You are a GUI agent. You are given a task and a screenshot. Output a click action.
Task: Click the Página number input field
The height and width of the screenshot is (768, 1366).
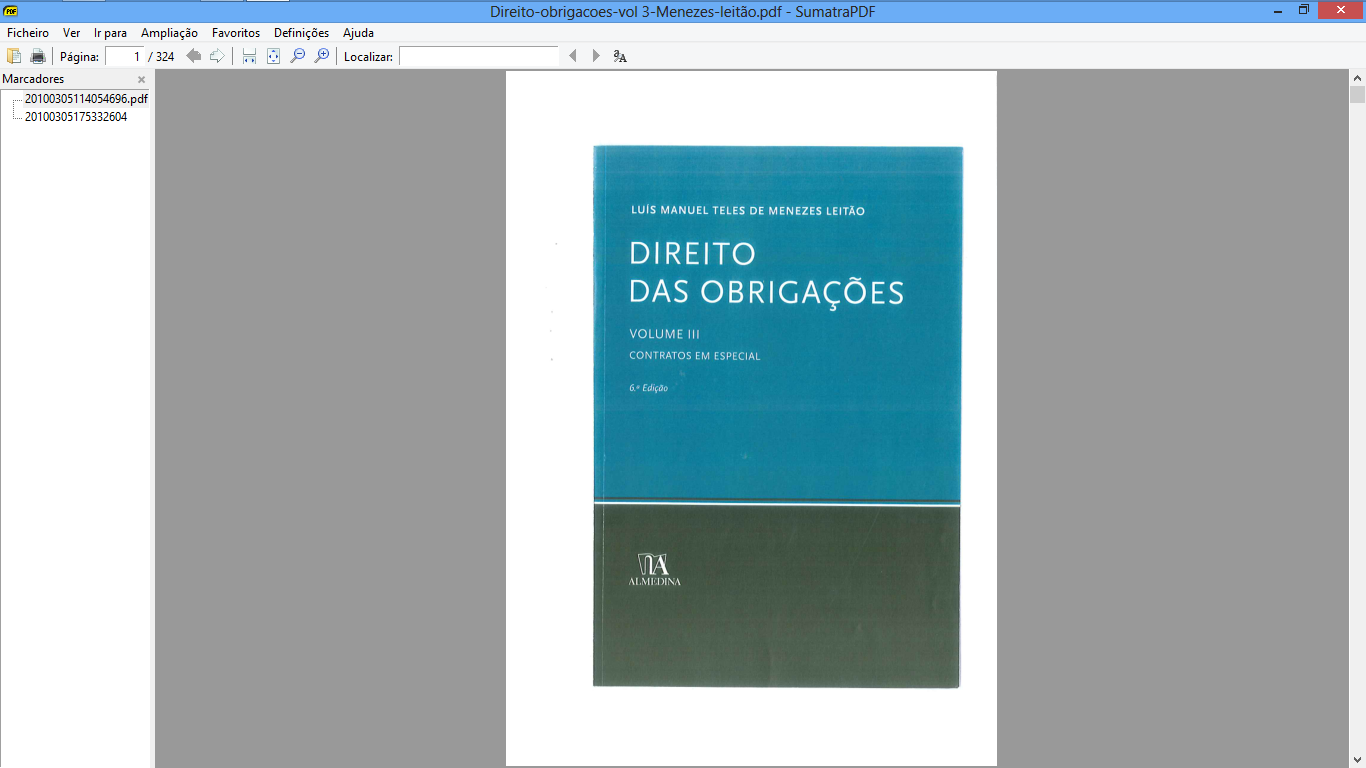tap(125, 56)
